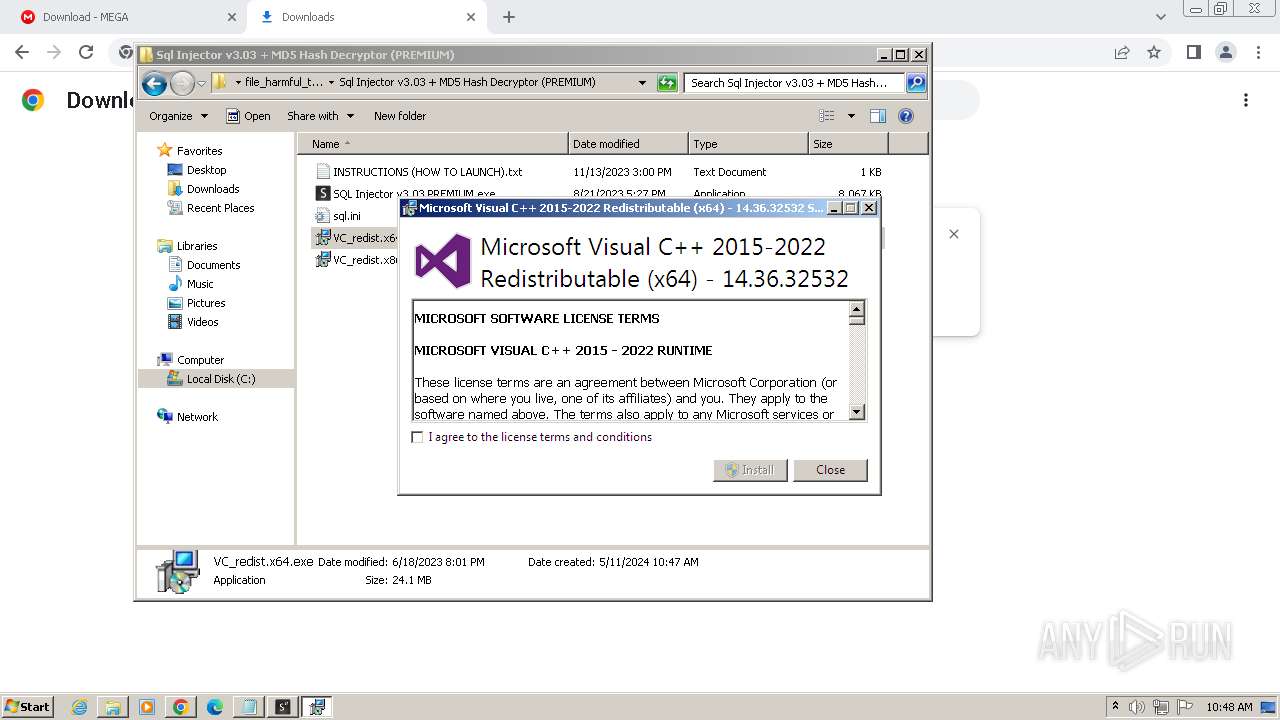
Task: Sort files by Date modified column
Action: tap(628, 144)
